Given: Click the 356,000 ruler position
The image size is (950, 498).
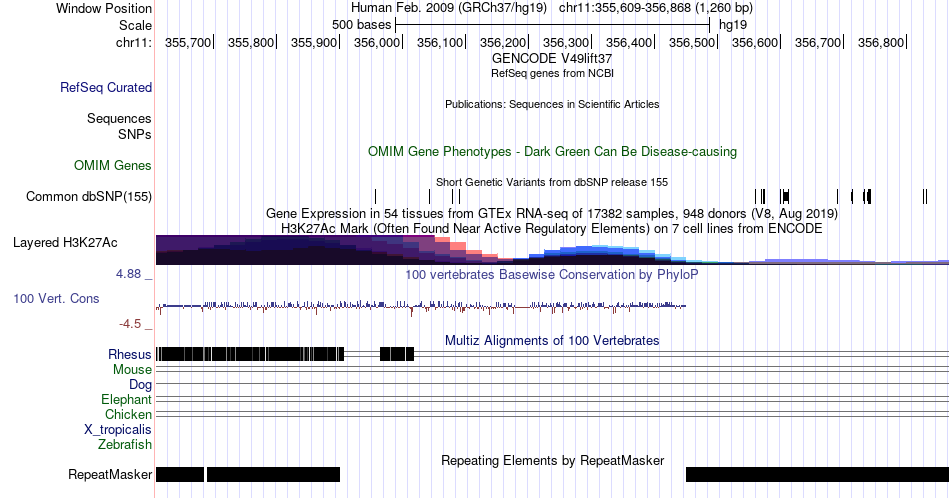Looking at the screenshot, I should point(377,42).
